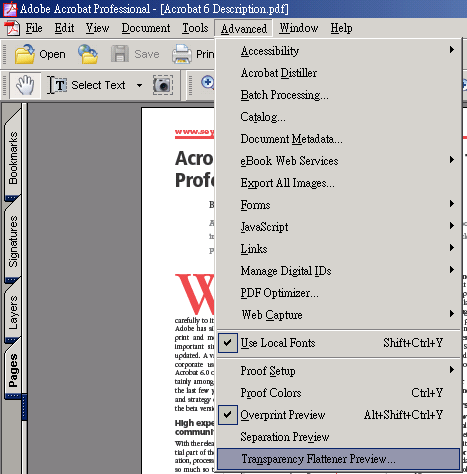Click the Acrobat PDF document icon in menu bar

click(x=12, y=28)
